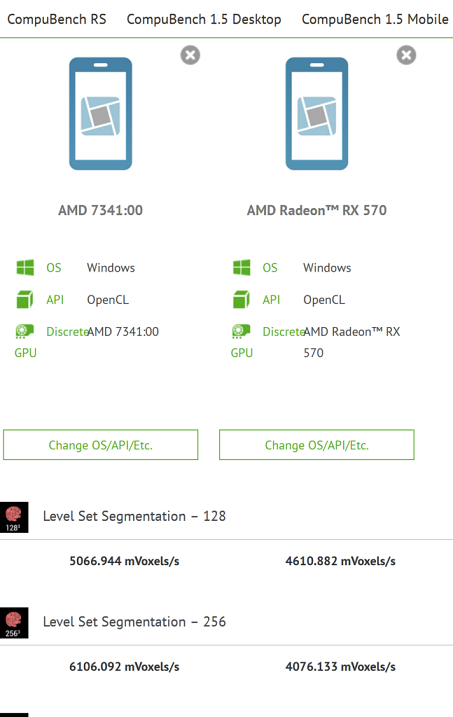
Task: Open Level Set Segmentation 128 brain icon
Action: tap(14, 517)
